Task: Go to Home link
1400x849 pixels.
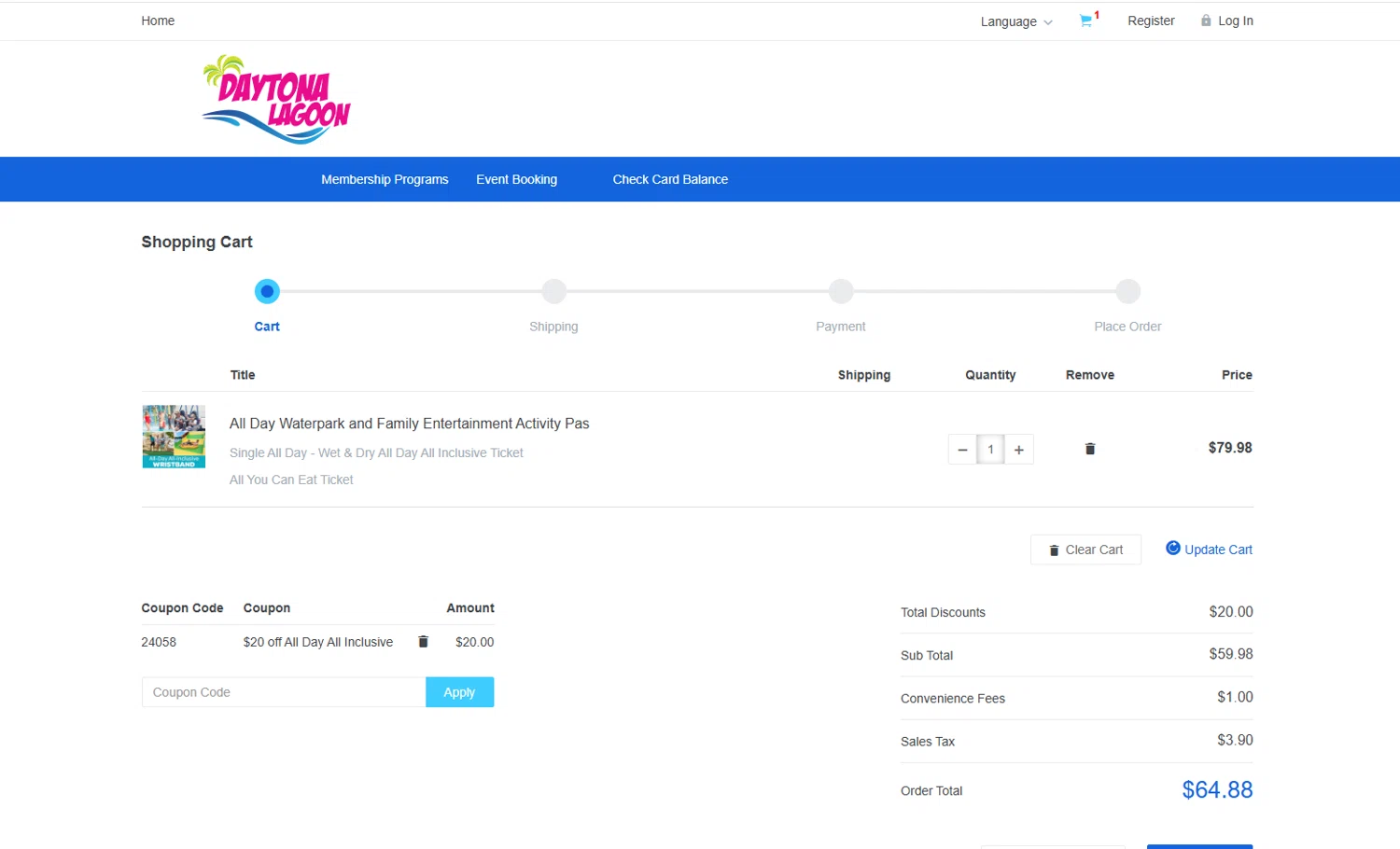Action: (158, 21)
